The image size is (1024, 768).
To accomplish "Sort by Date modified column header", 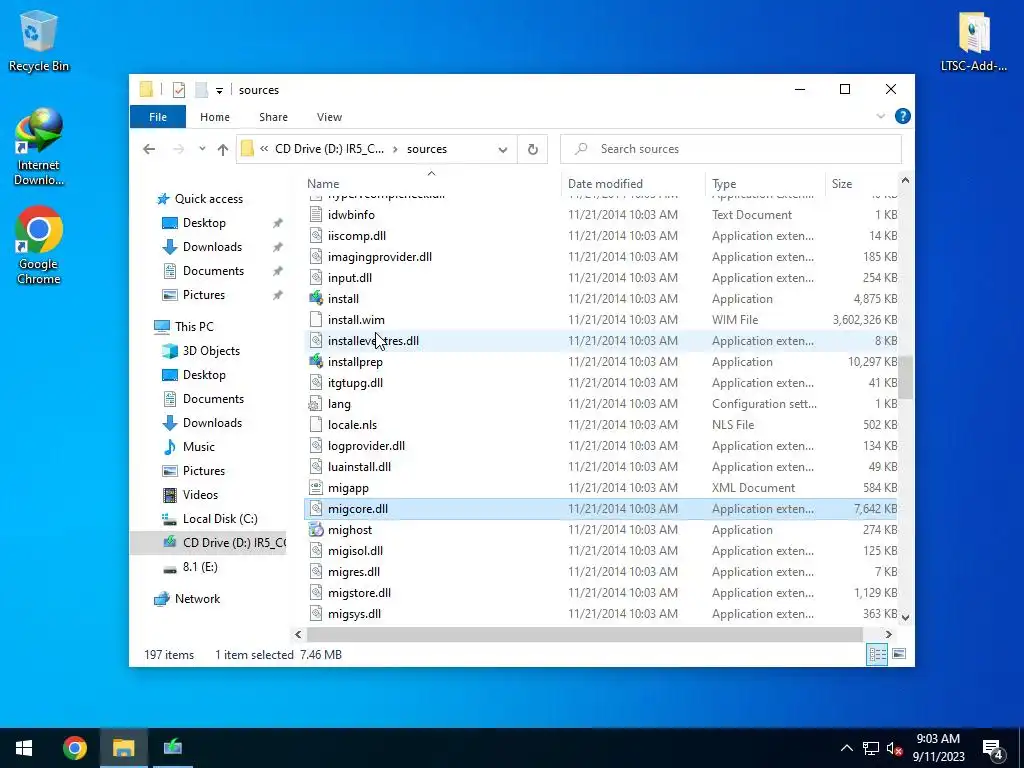I will click(605, 184).
